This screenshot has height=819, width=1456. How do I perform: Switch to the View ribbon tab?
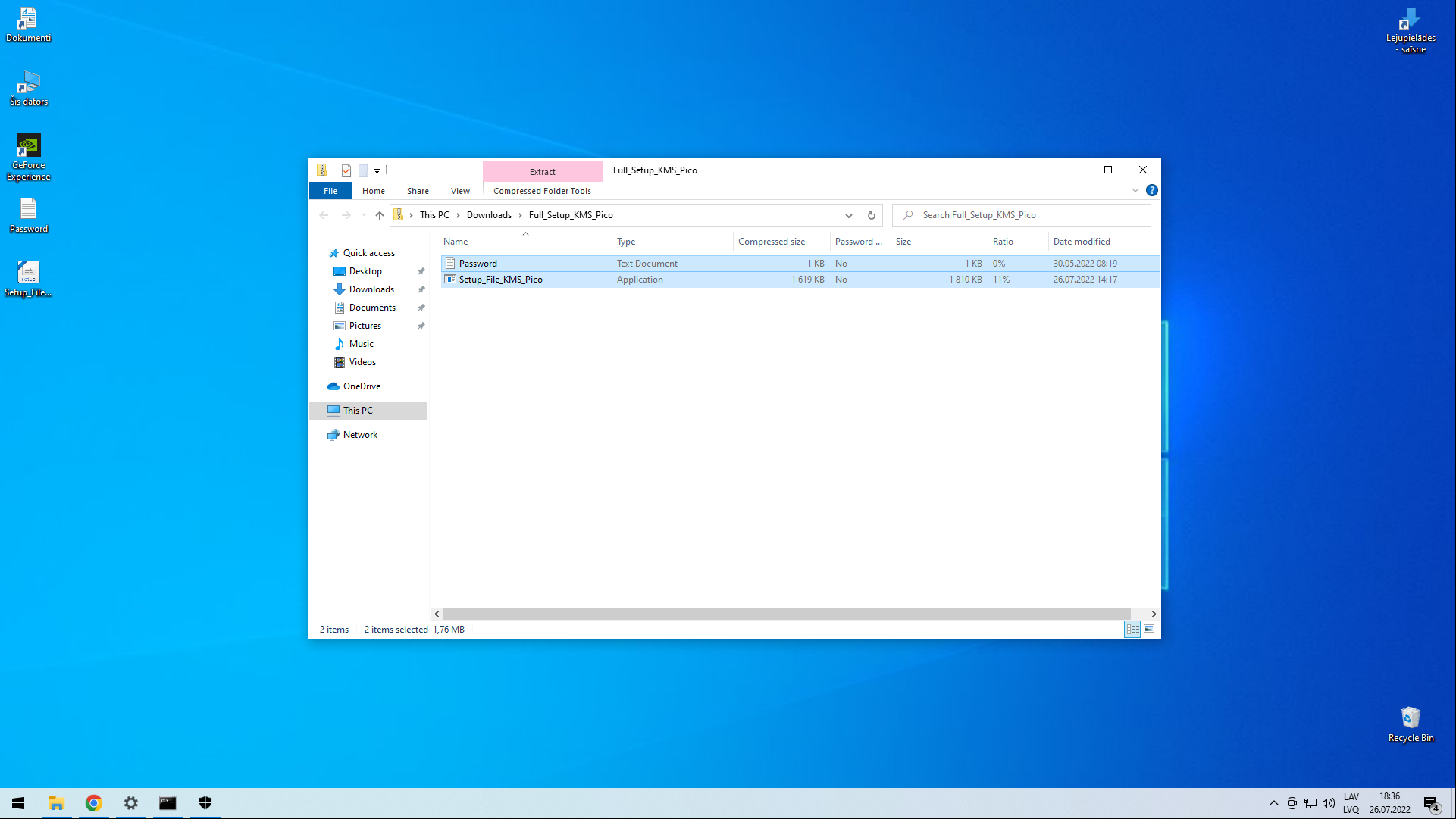(x=460, y=191)
